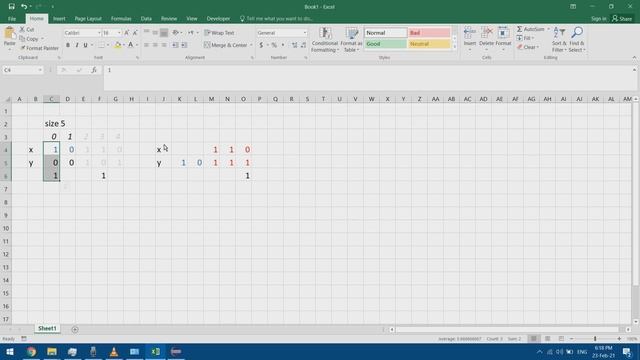This screenshot has width=640, height=360.
Task: Apply the Bad cell style
Action: [x=429, y=33]
